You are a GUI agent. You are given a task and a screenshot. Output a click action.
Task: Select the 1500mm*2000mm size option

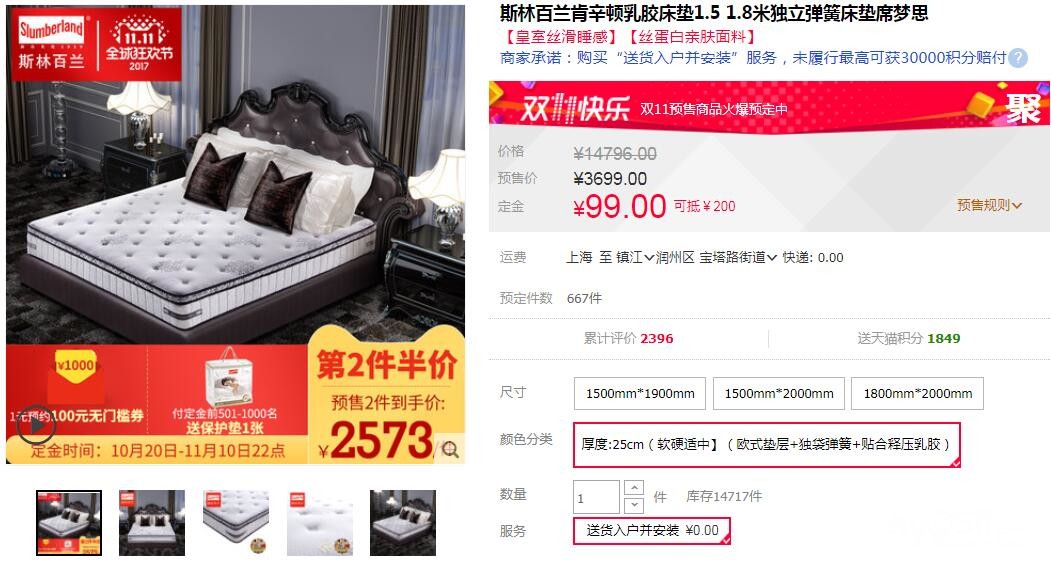(778, 393)
